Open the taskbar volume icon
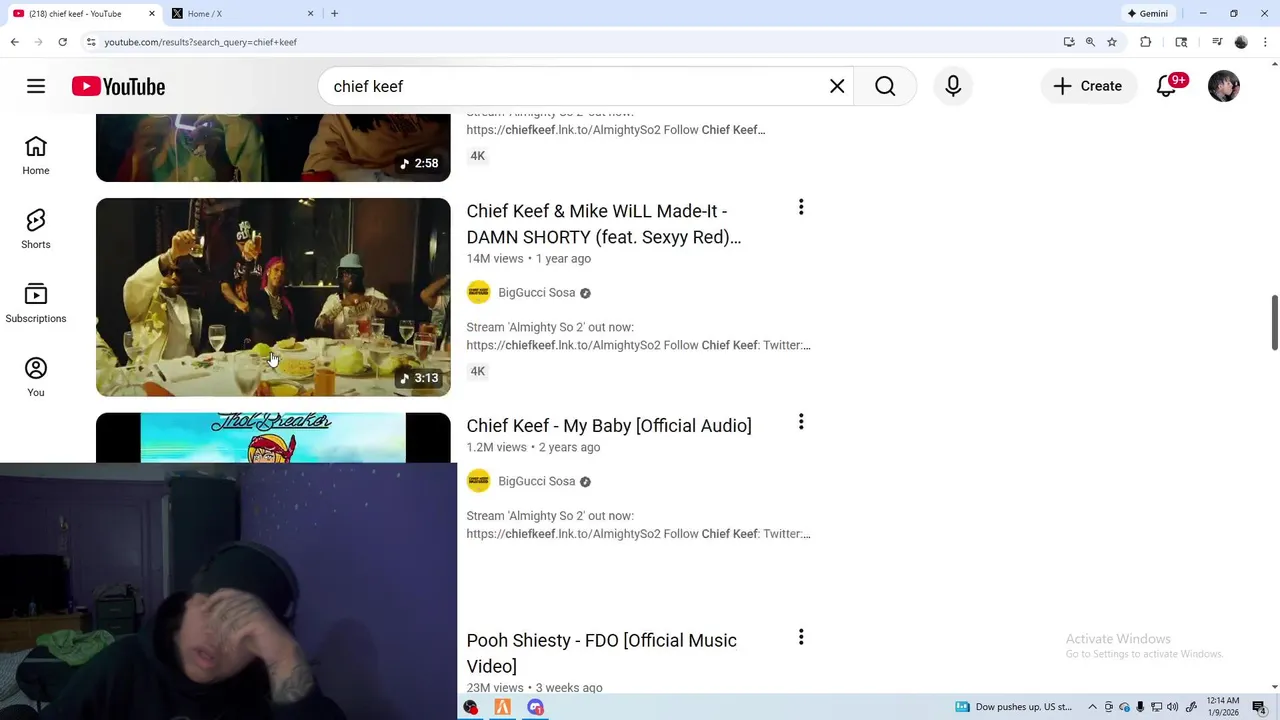 tap(1173, 707)
